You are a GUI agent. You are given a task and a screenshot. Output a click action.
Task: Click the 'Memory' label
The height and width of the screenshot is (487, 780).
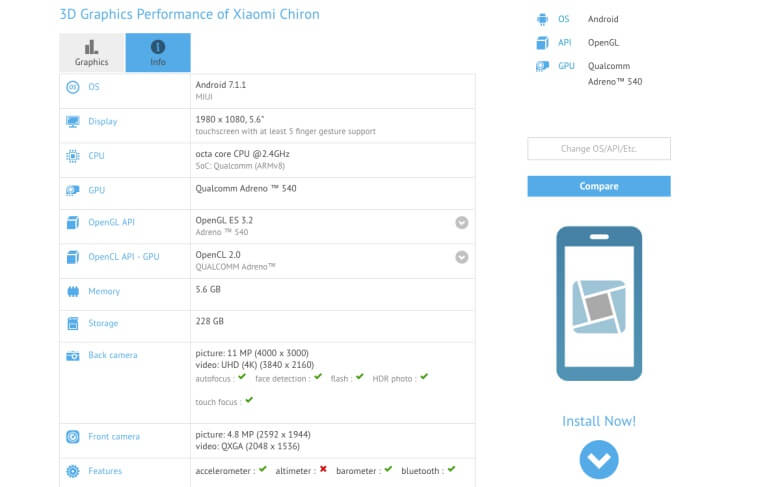tap(104, 292)
